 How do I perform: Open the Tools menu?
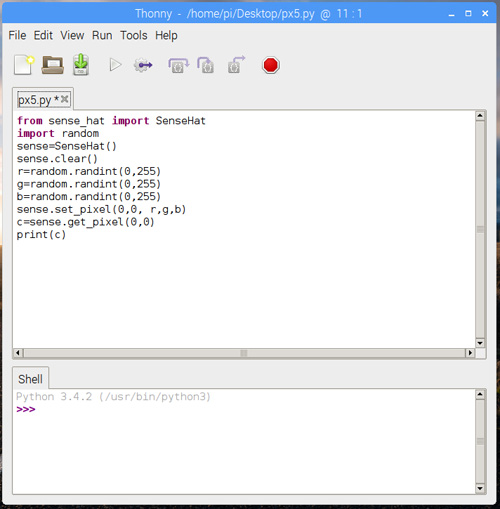coord(134,35)
